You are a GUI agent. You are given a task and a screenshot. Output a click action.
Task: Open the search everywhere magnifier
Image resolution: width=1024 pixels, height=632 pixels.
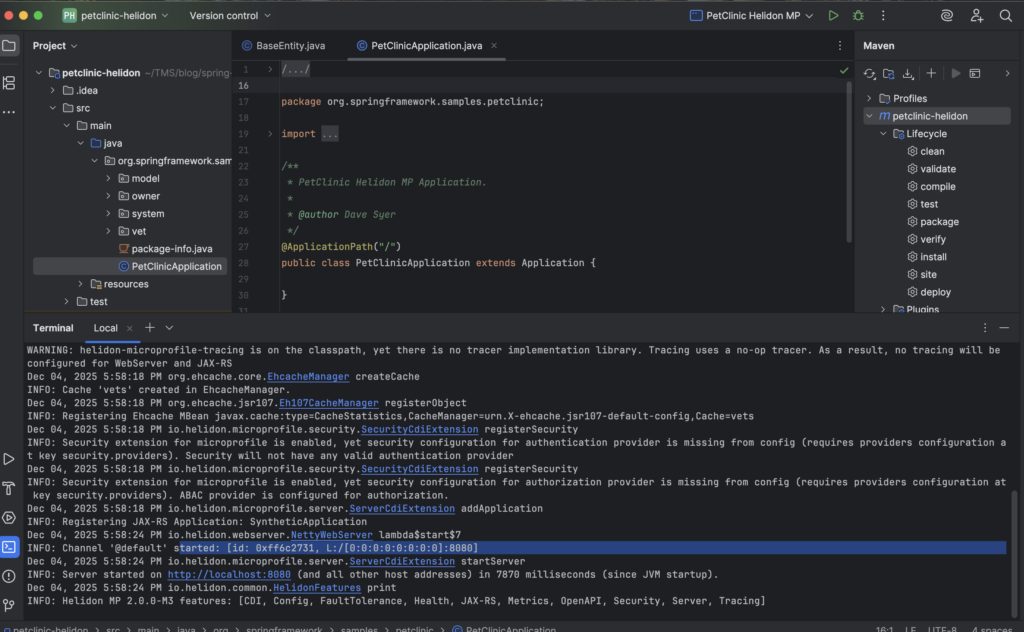coord(1005,16)
